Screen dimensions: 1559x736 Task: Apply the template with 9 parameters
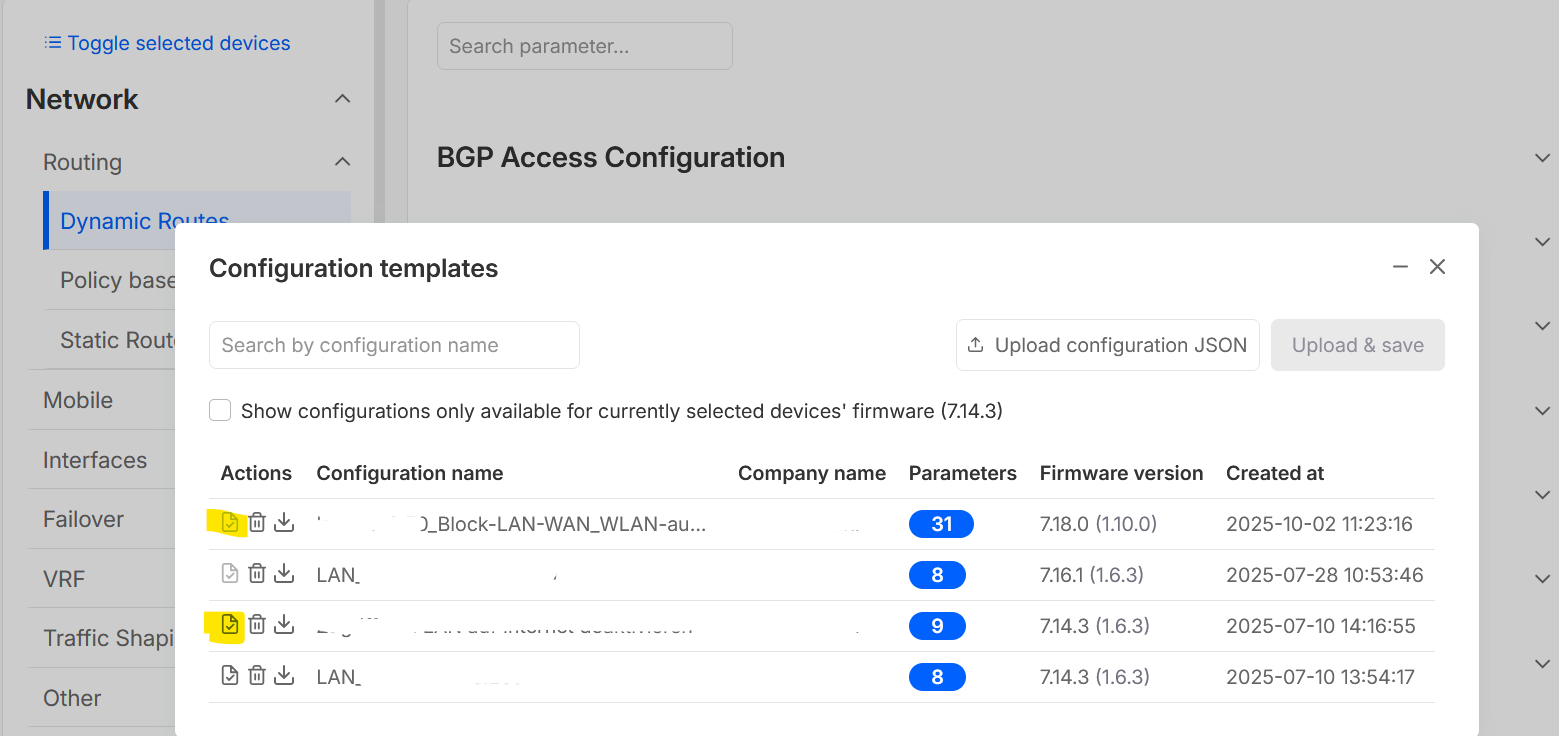point(230,625)
